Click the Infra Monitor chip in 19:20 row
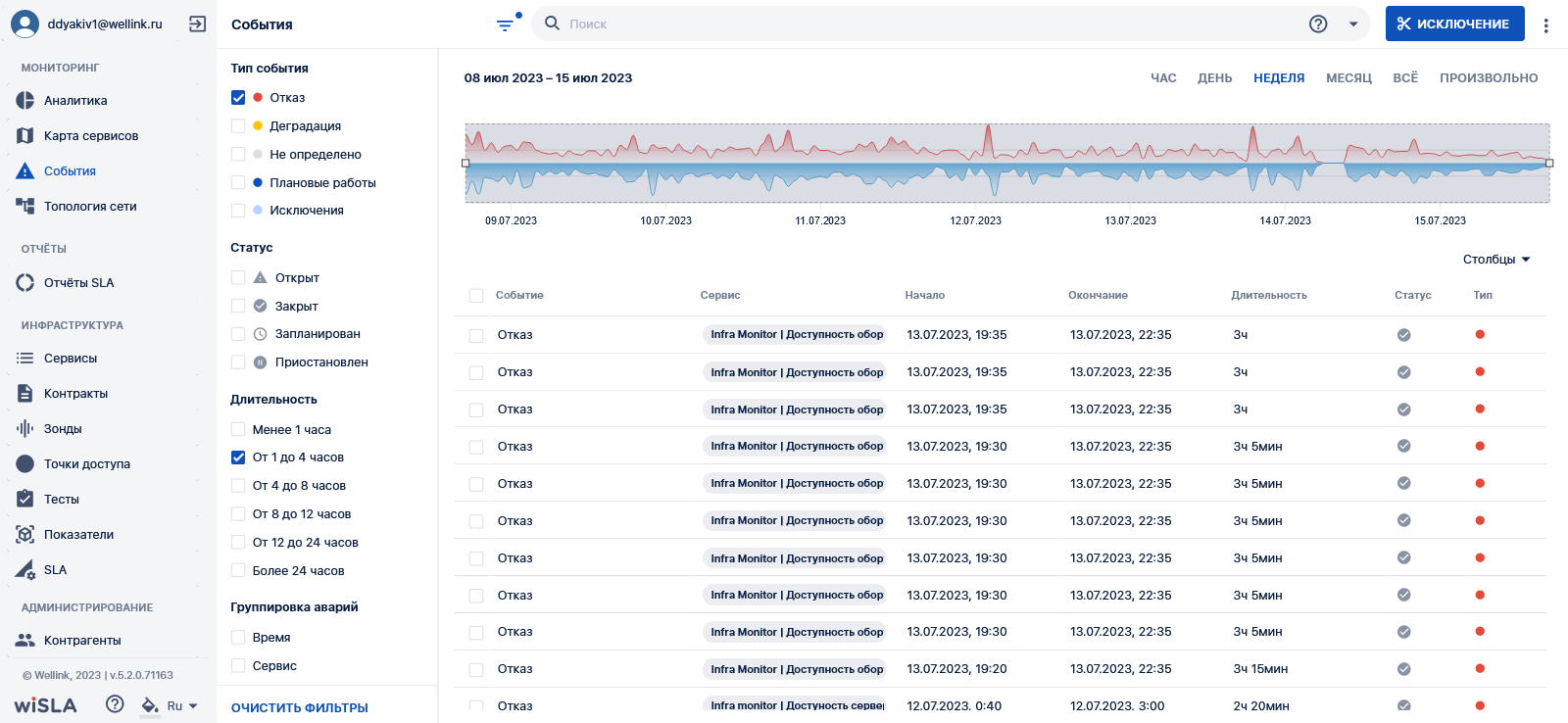This screenshot has width=1568, height=723. (795, 669)
